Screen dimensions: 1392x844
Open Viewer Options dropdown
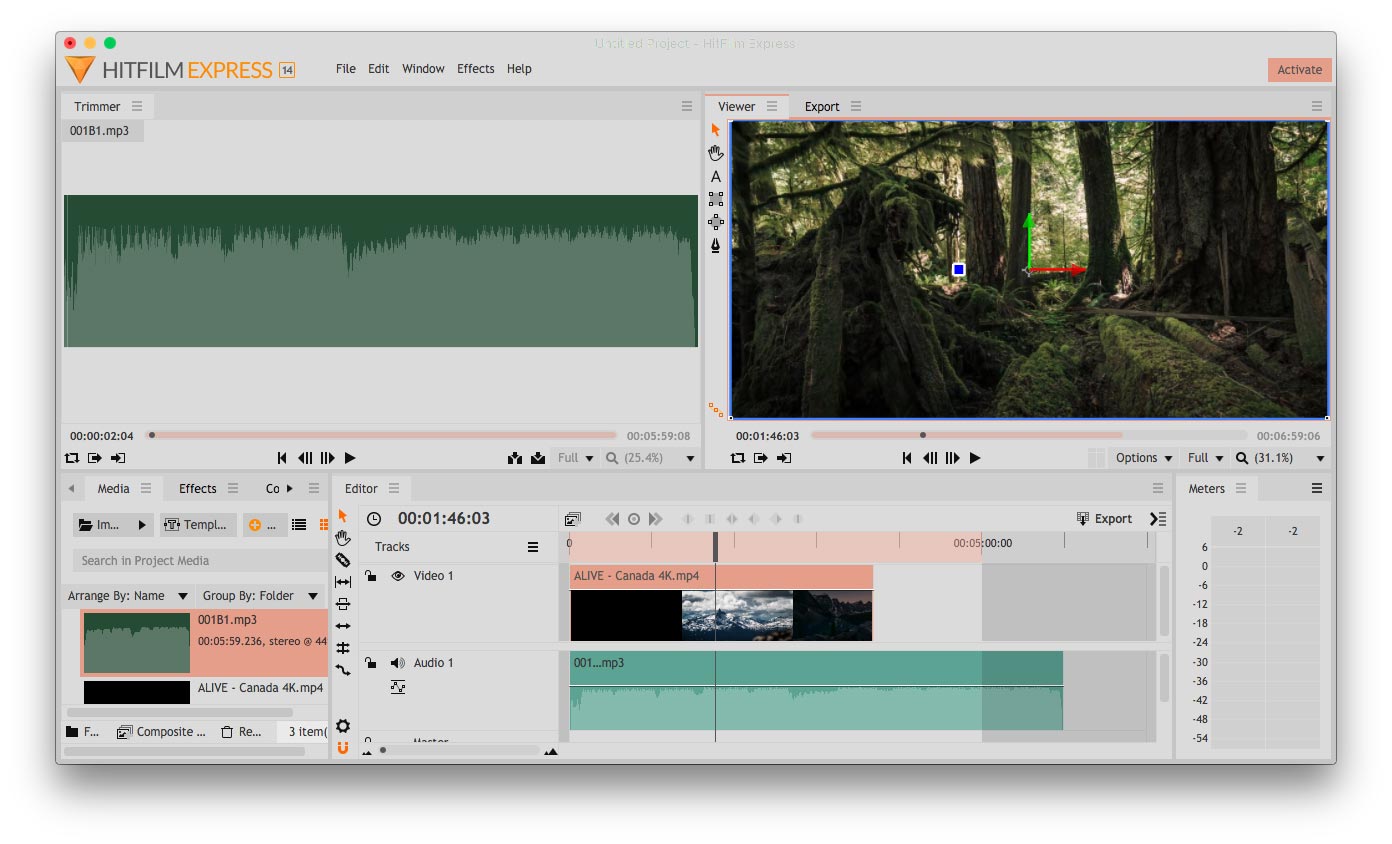pyautogui.click(x=1144, y=458)
